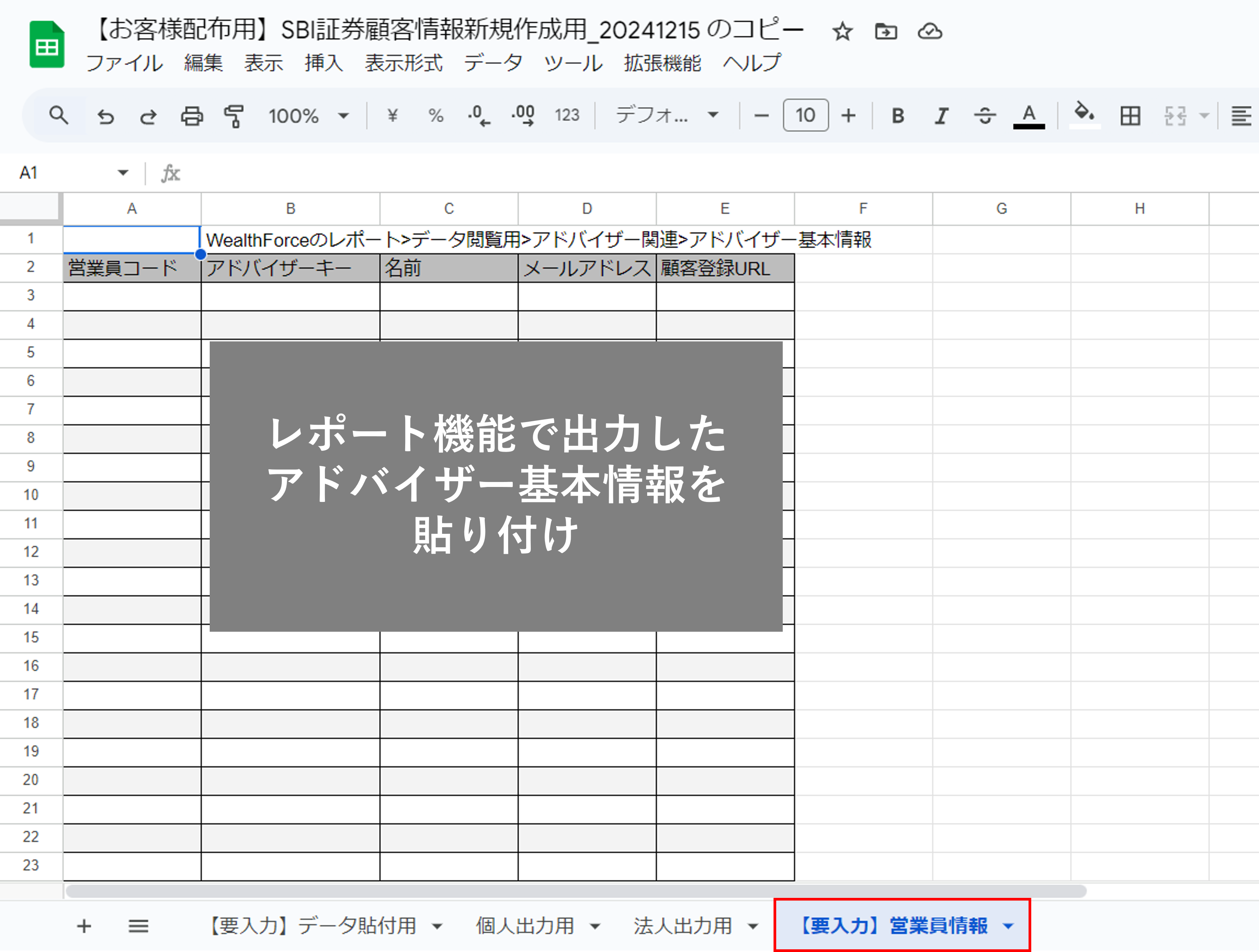This screenshot has height=952, width=1259.
Task: Open the borders grid icon
Action: pos(1130,116)
